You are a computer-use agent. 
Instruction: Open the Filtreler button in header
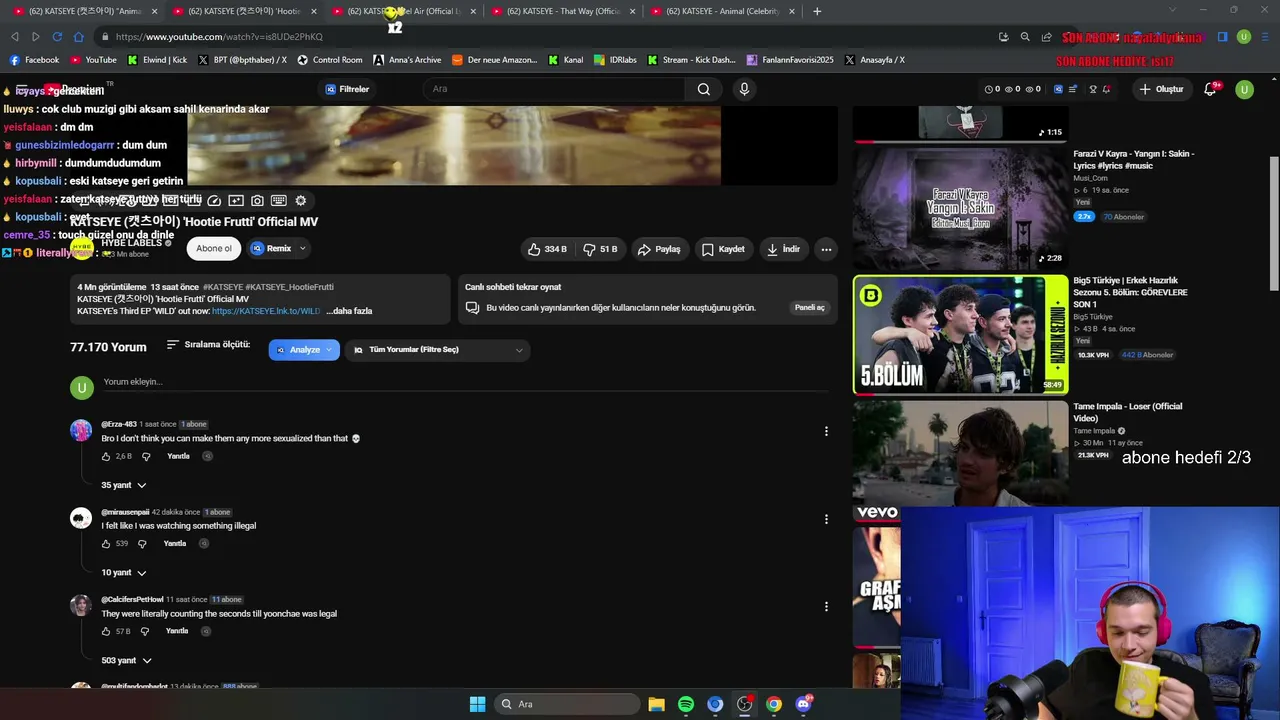tap(347, 89)
